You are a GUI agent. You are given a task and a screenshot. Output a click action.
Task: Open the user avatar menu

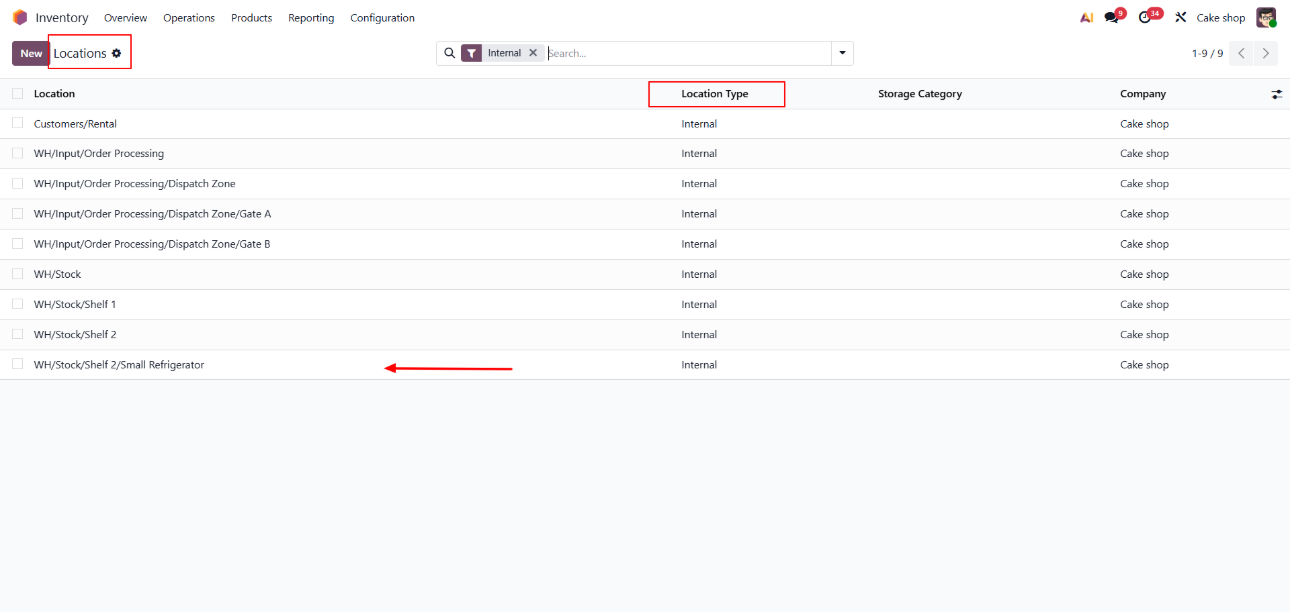[x=1266, y=18]
